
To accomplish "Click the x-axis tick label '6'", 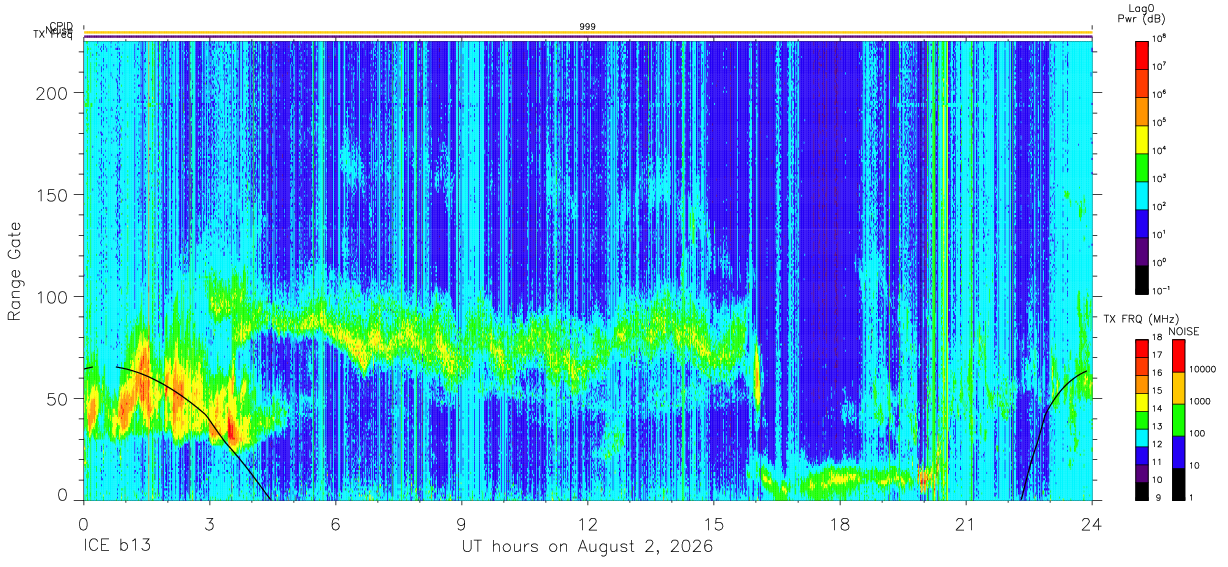I will pyautogui.click(x=335, y=523).
